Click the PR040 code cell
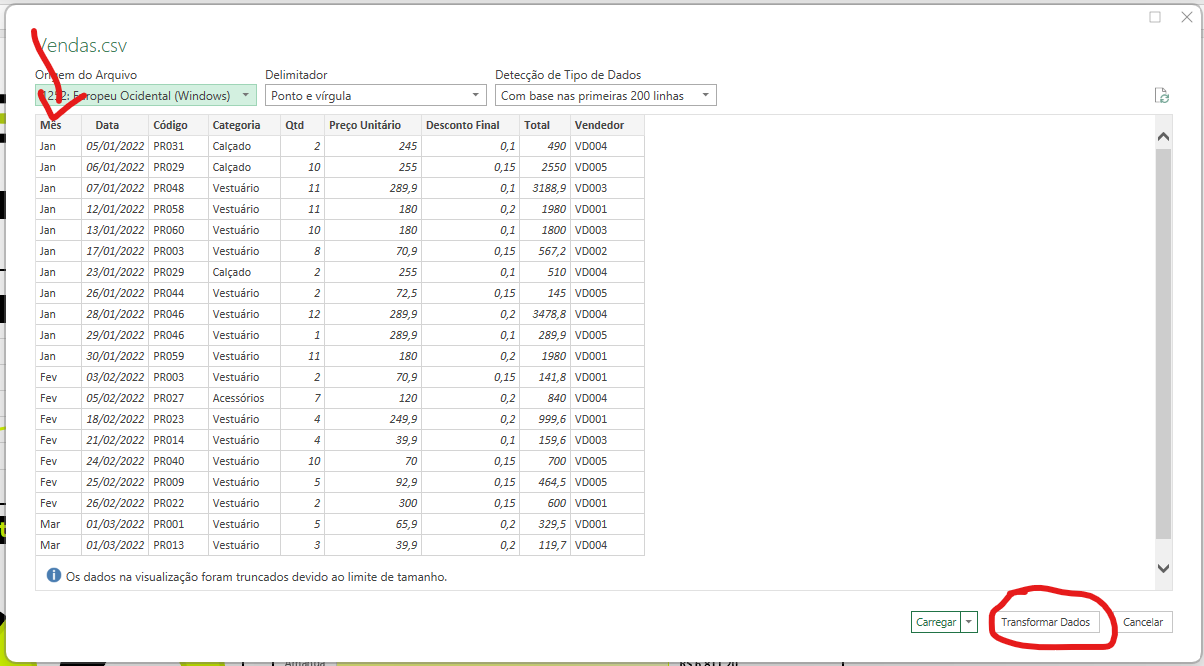 tap(179, 461)
